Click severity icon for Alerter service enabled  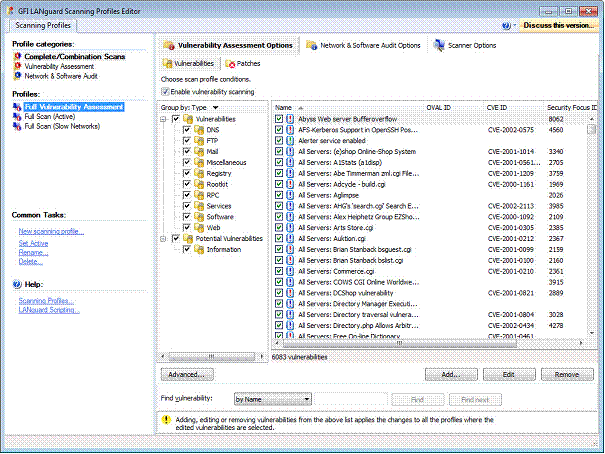point(290,140)
